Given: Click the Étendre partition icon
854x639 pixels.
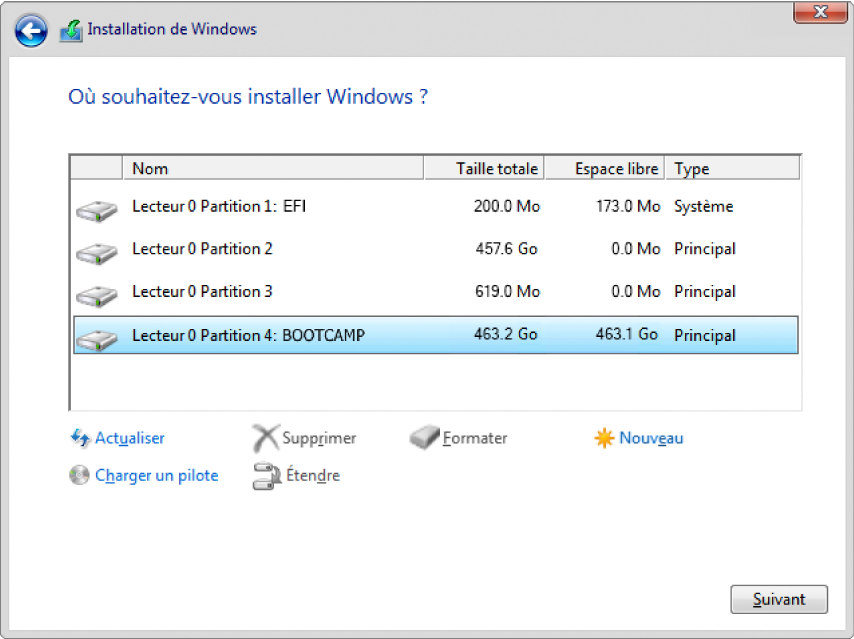Looking at the screenshot, I should pos(265,476).
